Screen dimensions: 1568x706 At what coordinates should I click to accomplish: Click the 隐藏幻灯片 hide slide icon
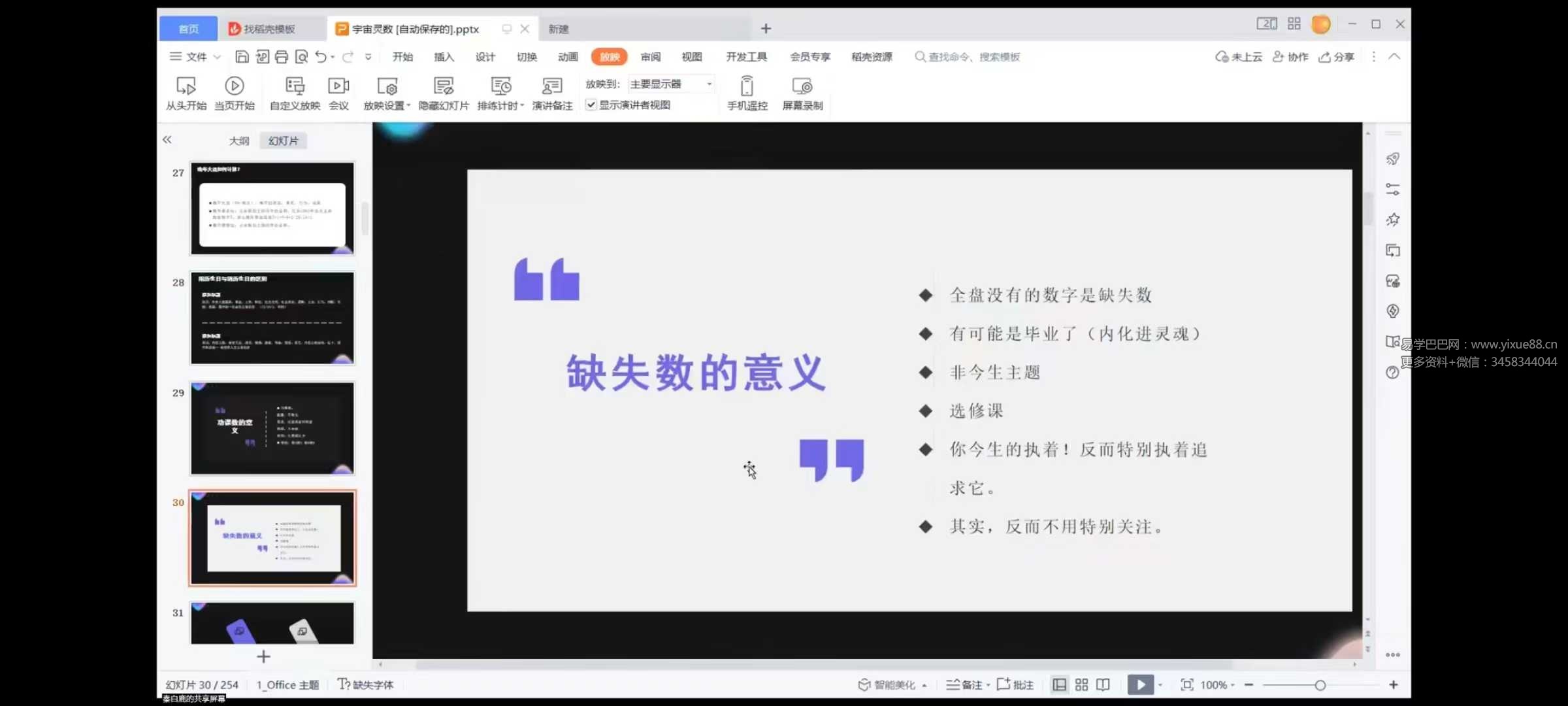click(x=444, y=86)
